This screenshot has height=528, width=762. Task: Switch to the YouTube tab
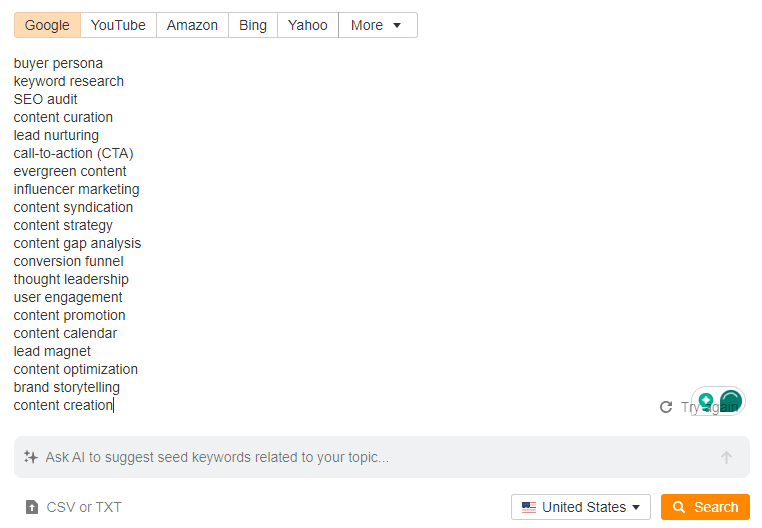(118, 25)
